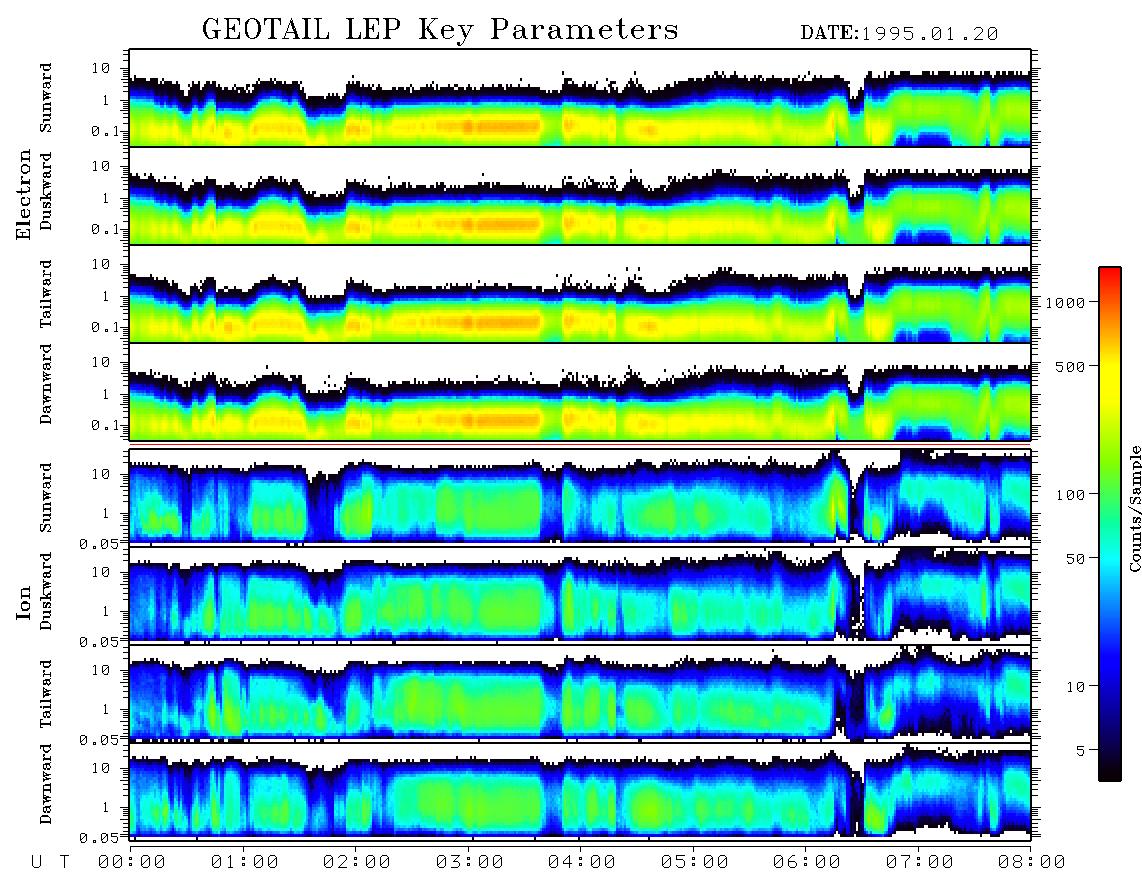This screenshot has height=880, width=1142.
Task: Click inside the Electron Dawnward spectrogram panel
Action: 580,392
